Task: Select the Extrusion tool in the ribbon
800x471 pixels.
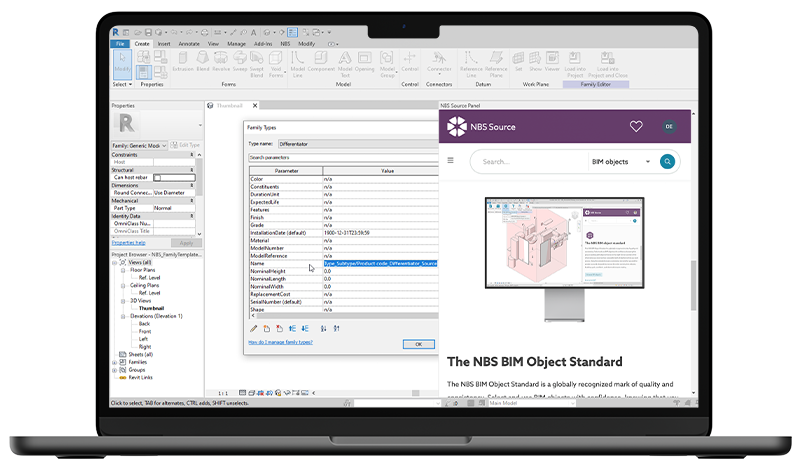Action: (182, 66)
